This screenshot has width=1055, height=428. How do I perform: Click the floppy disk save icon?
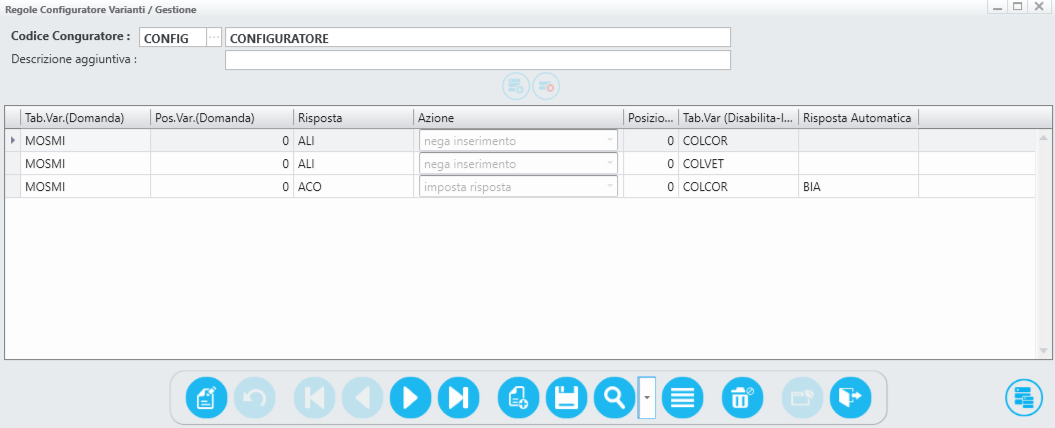pos(567,398)
